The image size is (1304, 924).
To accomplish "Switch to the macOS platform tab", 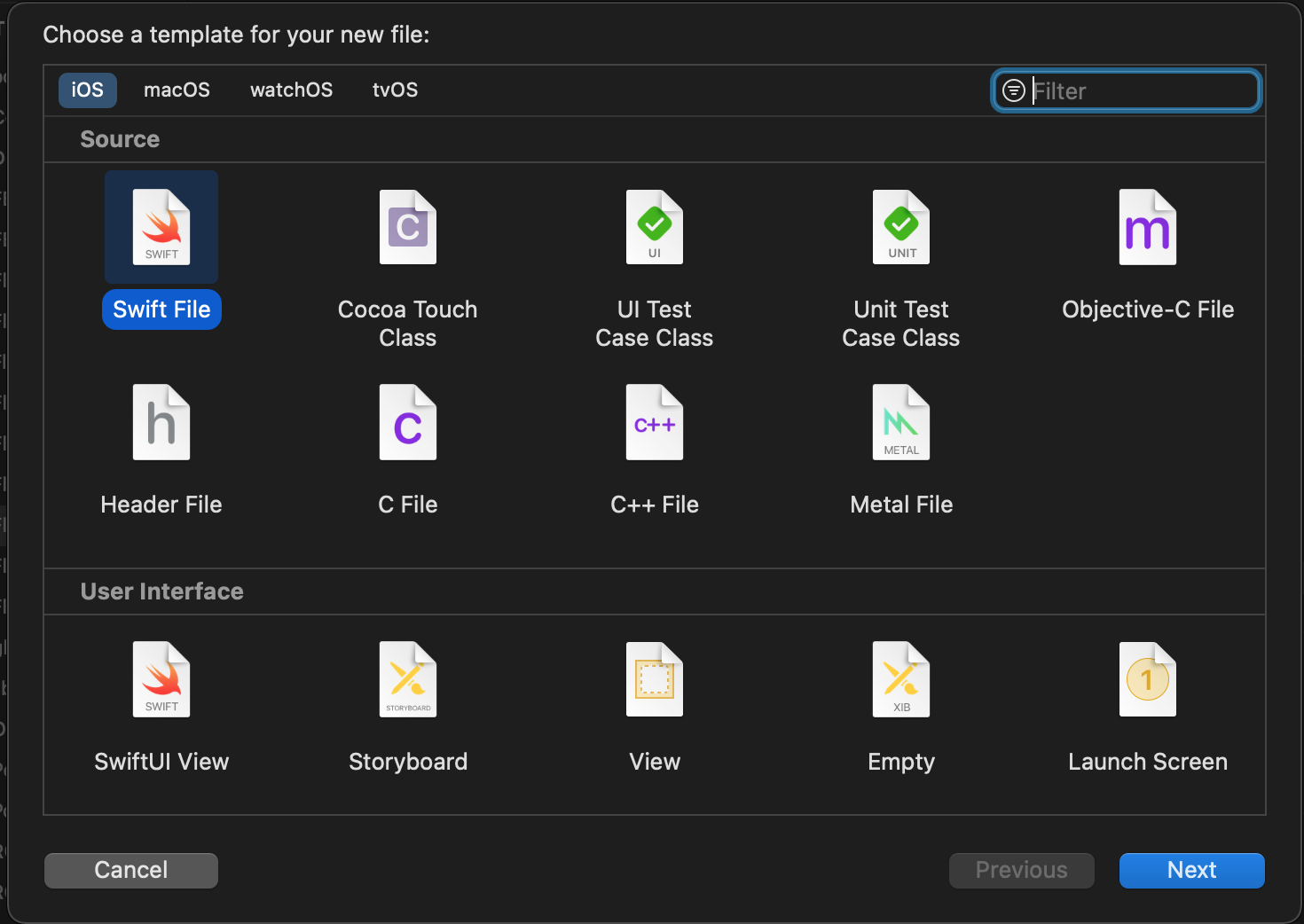I will (x=177, y=90).
